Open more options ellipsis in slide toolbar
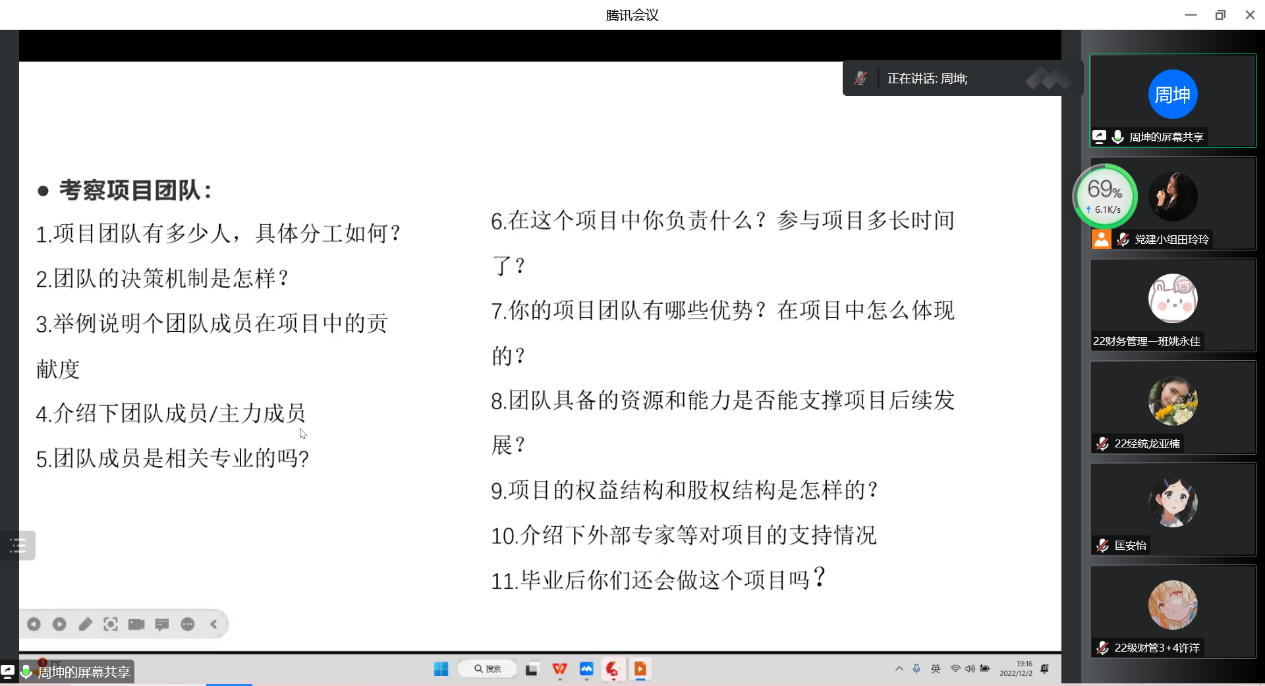1265x686 pixels. point(188,624)
